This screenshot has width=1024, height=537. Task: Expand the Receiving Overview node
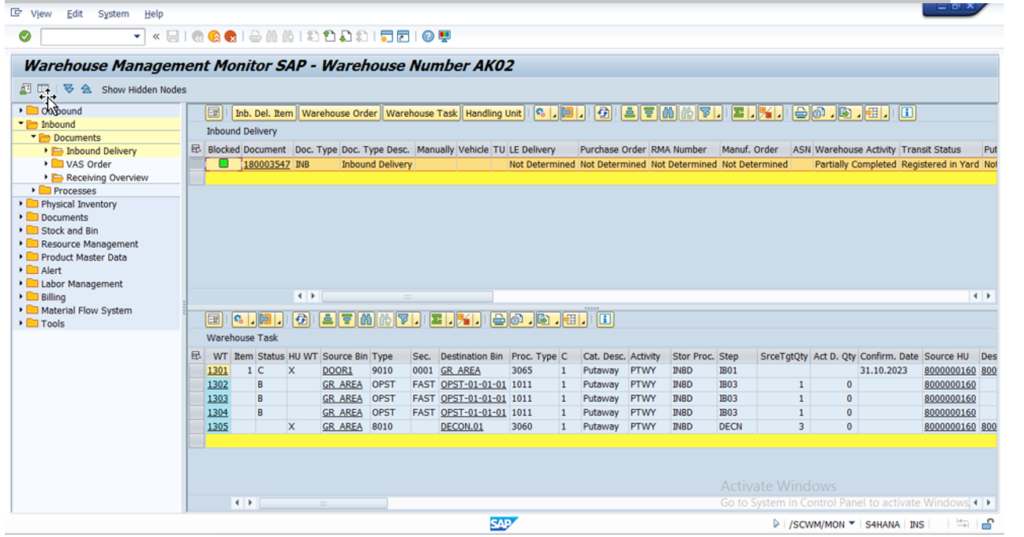coord(46,177)
